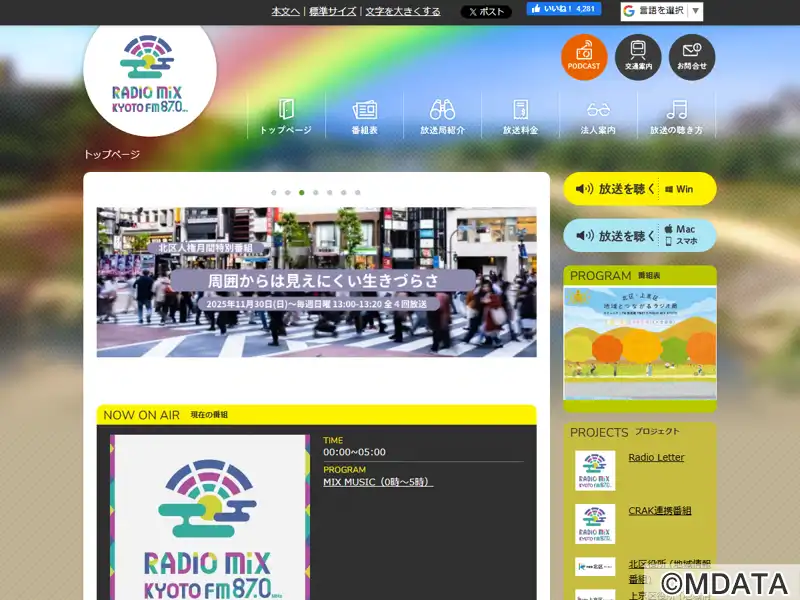This screenshot has width=800, height=600.
Task: Select fifth slider pagination dot
Action: coord(330,192)
